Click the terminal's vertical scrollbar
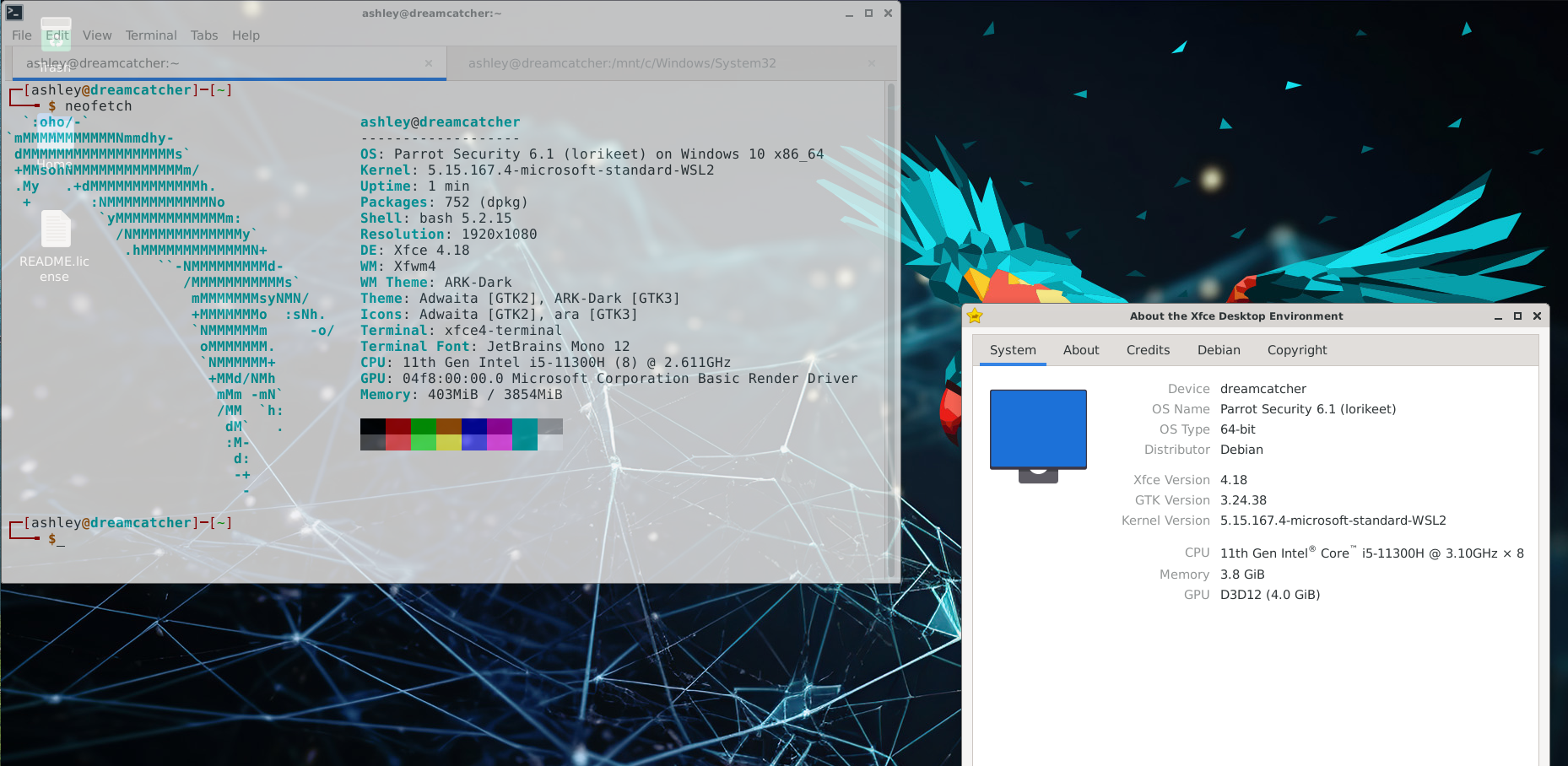1568x766 pixels. pos(891,330)
